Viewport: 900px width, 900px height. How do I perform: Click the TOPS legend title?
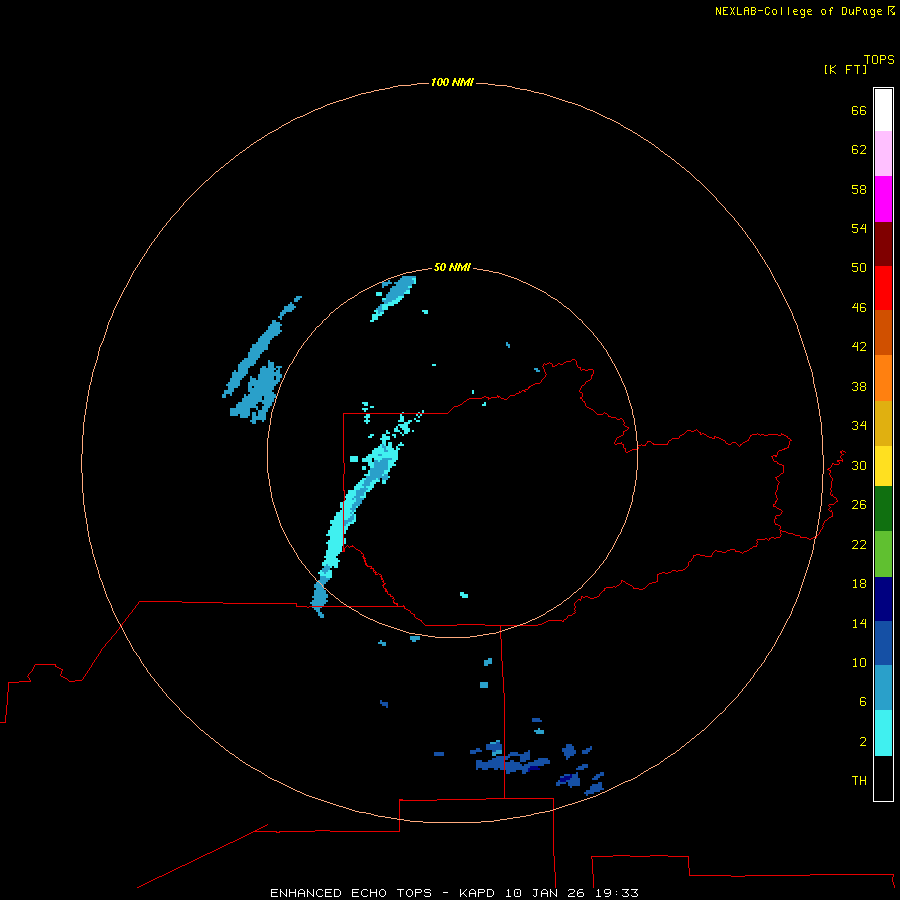pos(879,59)
